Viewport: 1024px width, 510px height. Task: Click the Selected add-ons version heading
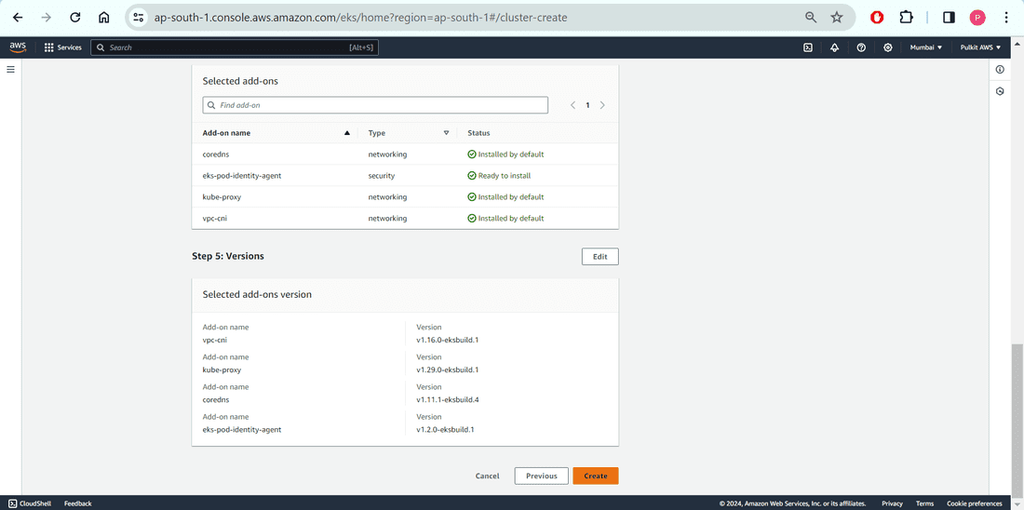(x=257, y=295)
